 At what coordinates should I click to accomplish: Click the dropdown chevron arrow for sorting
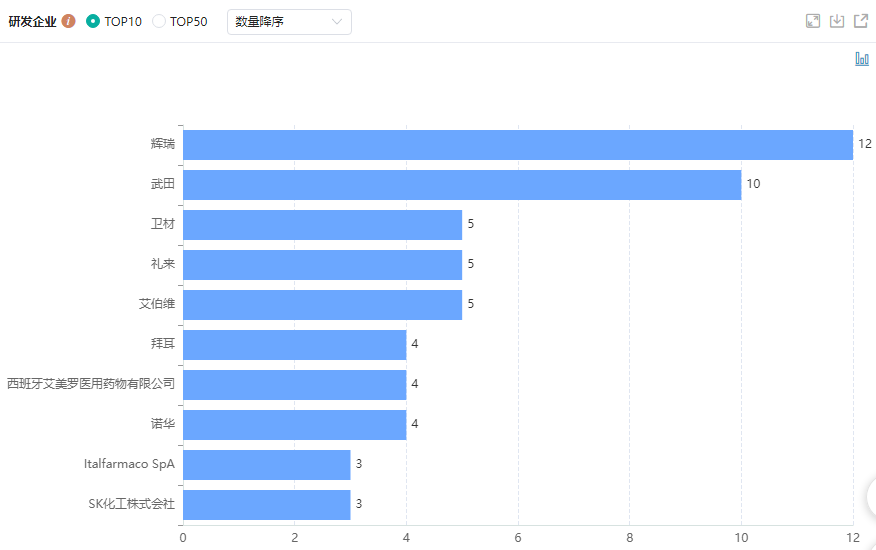click(336, 21)
